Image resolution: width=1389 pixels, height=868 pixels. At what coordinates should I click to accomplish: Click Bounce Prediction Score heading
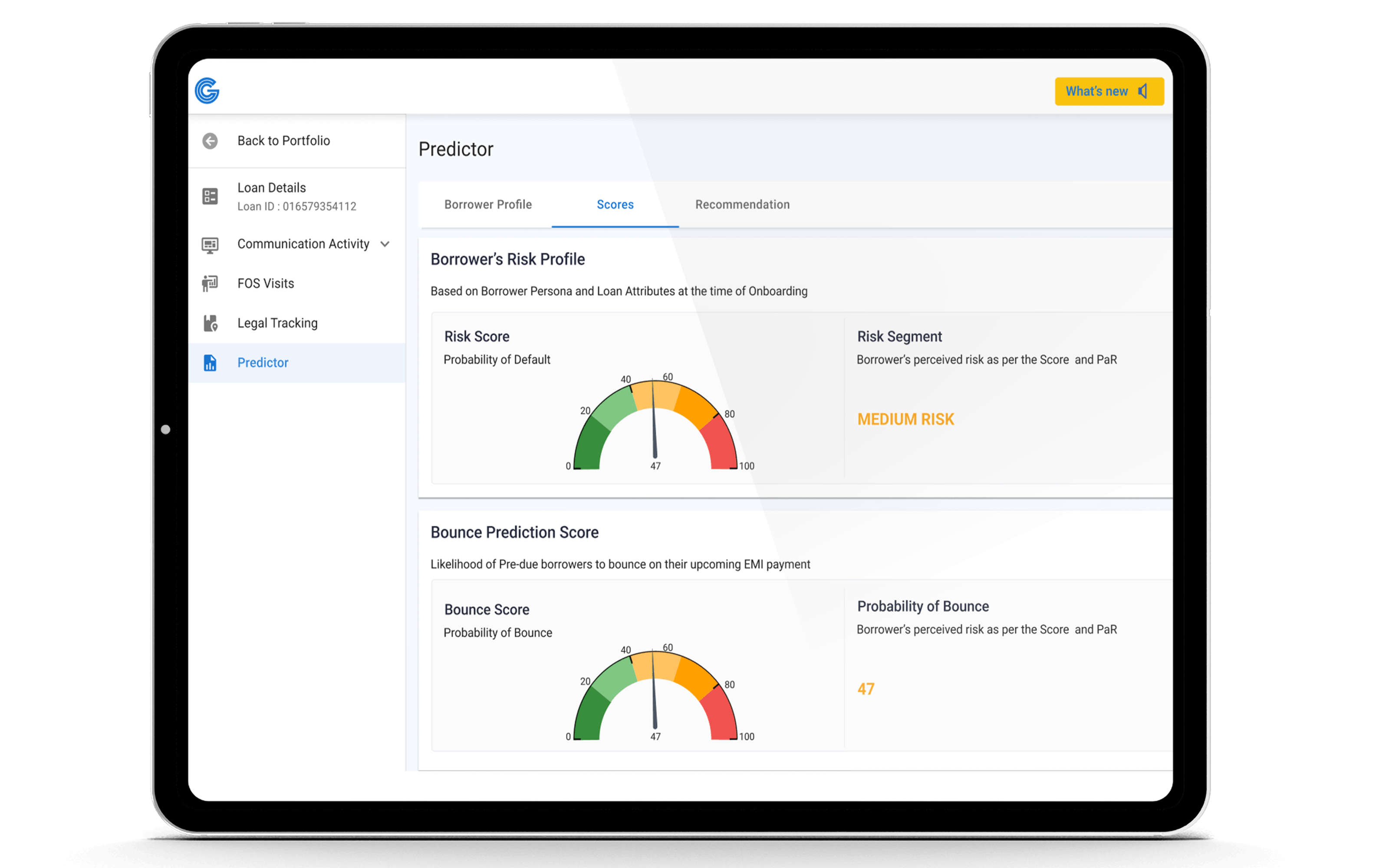tap(514, 533)
